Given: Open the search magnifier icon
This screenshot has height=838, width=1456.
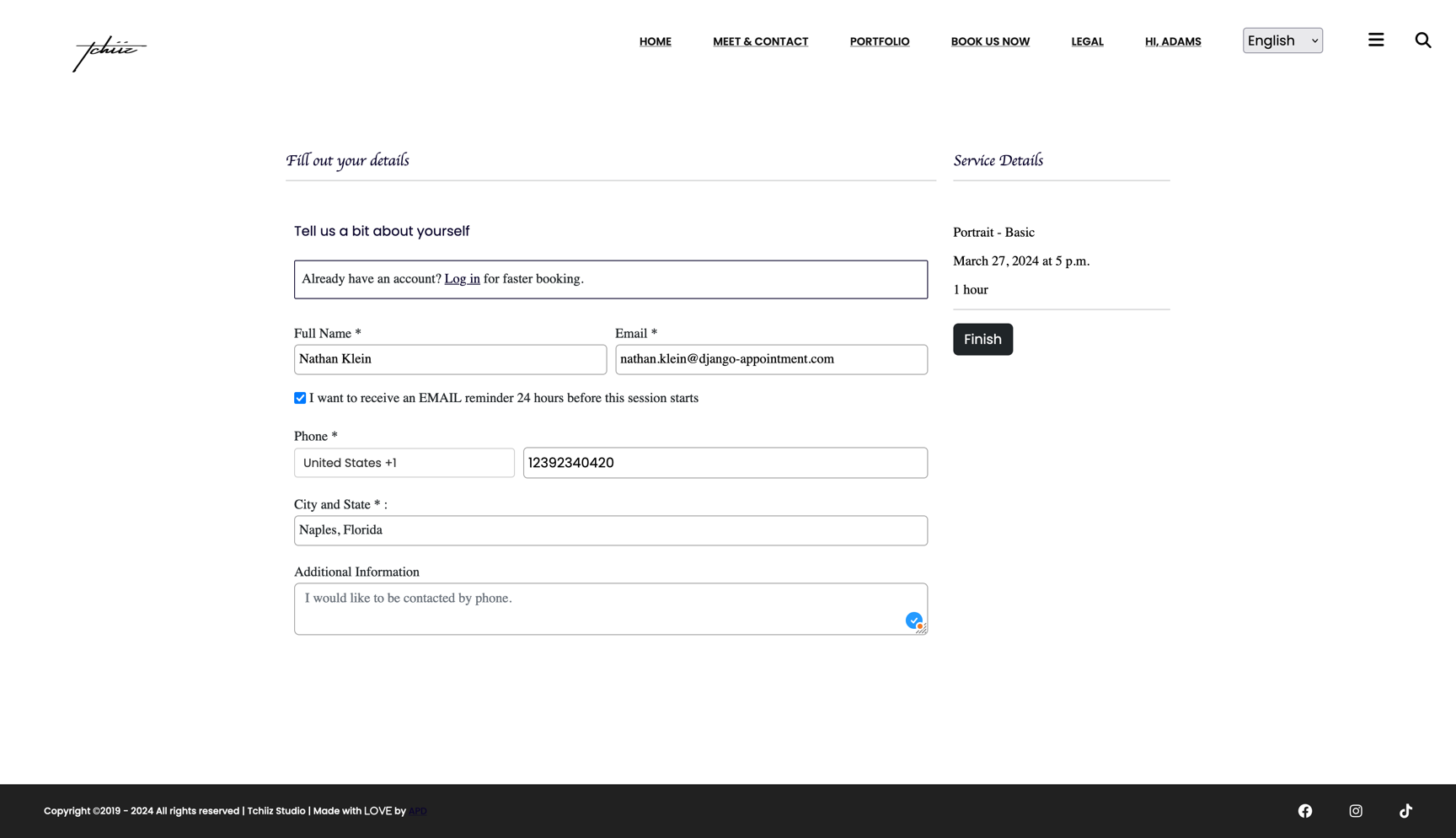Looking at the screenshot, I should [x=1423, y=40].
